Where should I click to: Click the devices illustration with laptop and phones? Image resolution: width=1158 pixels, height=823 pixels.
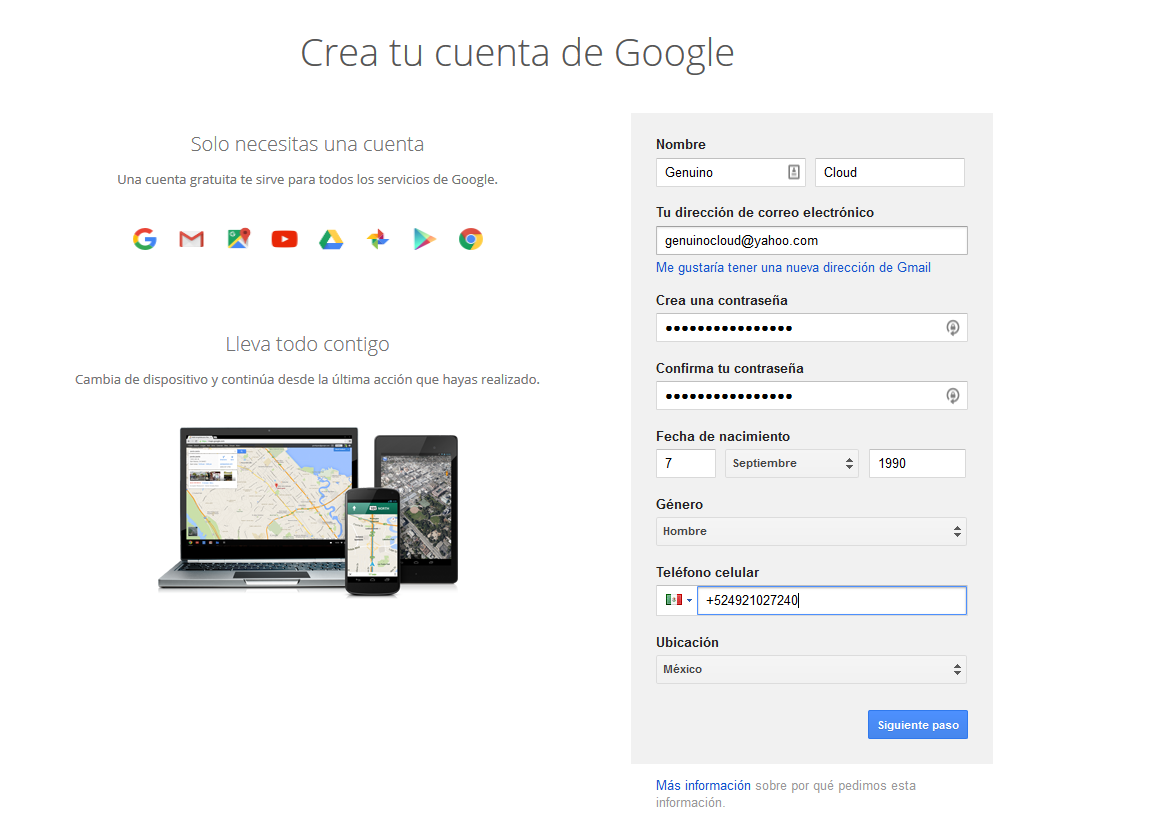coord(309,511)
